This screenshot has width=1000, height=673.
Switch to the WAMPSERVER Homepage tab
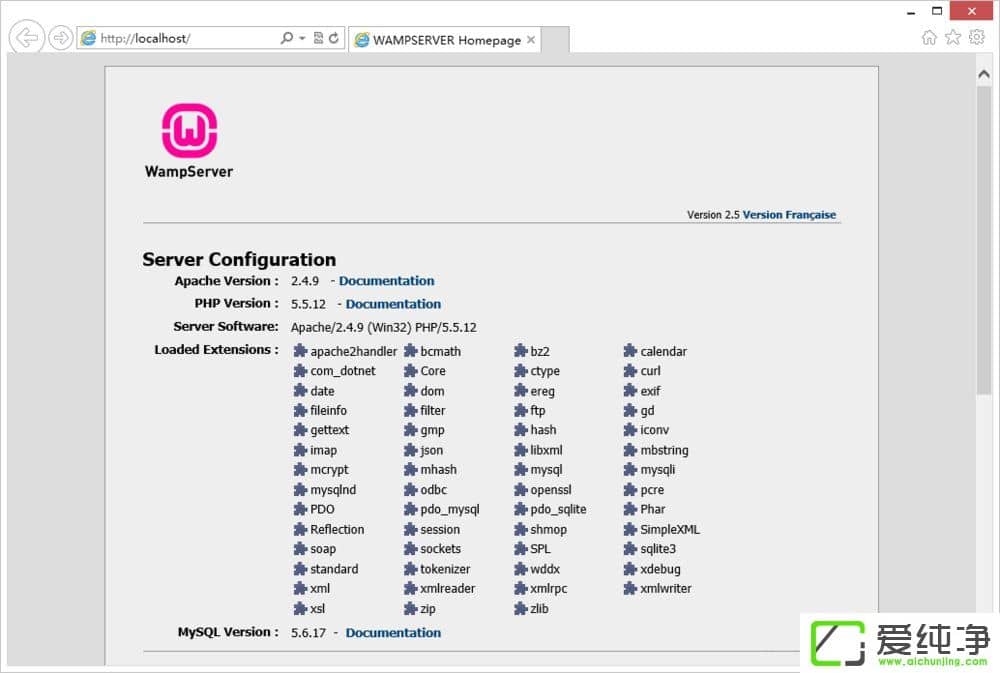pyautogui.click(x=445, y=40)
